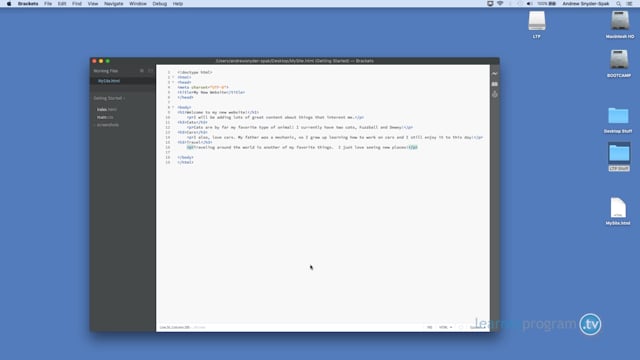Open Spotlight search magnifier in menu bar
The width and height of the screenshot is (640, 360).
tap(618, 4)
